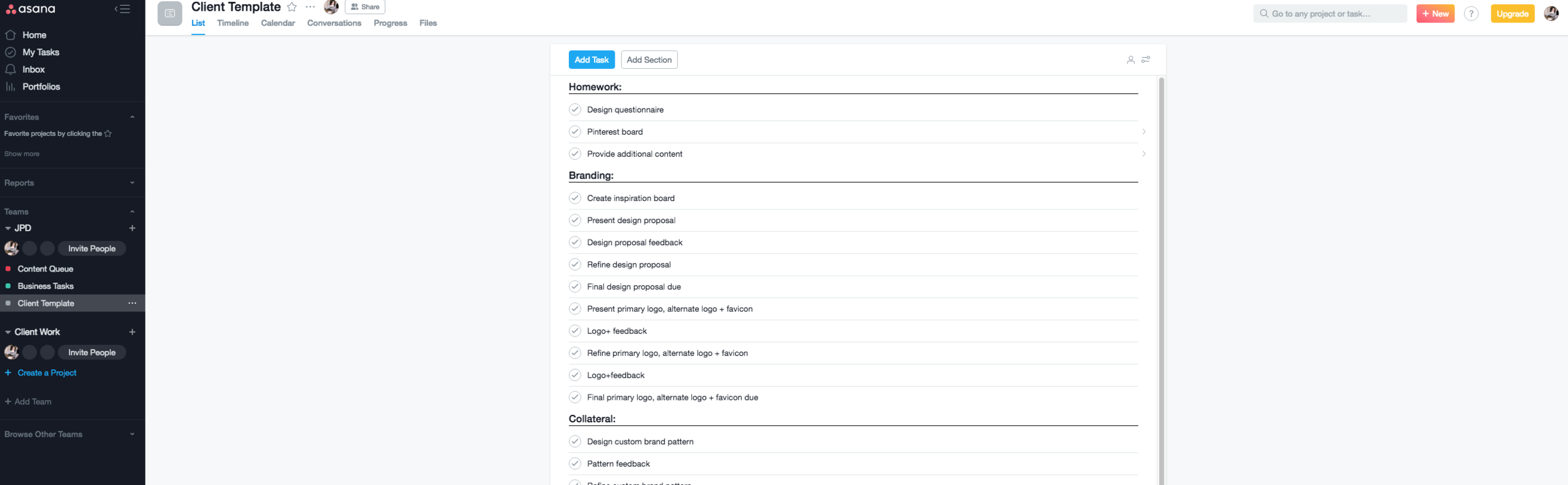
Task: Open the Conversations tab
Action: [334, 23]
